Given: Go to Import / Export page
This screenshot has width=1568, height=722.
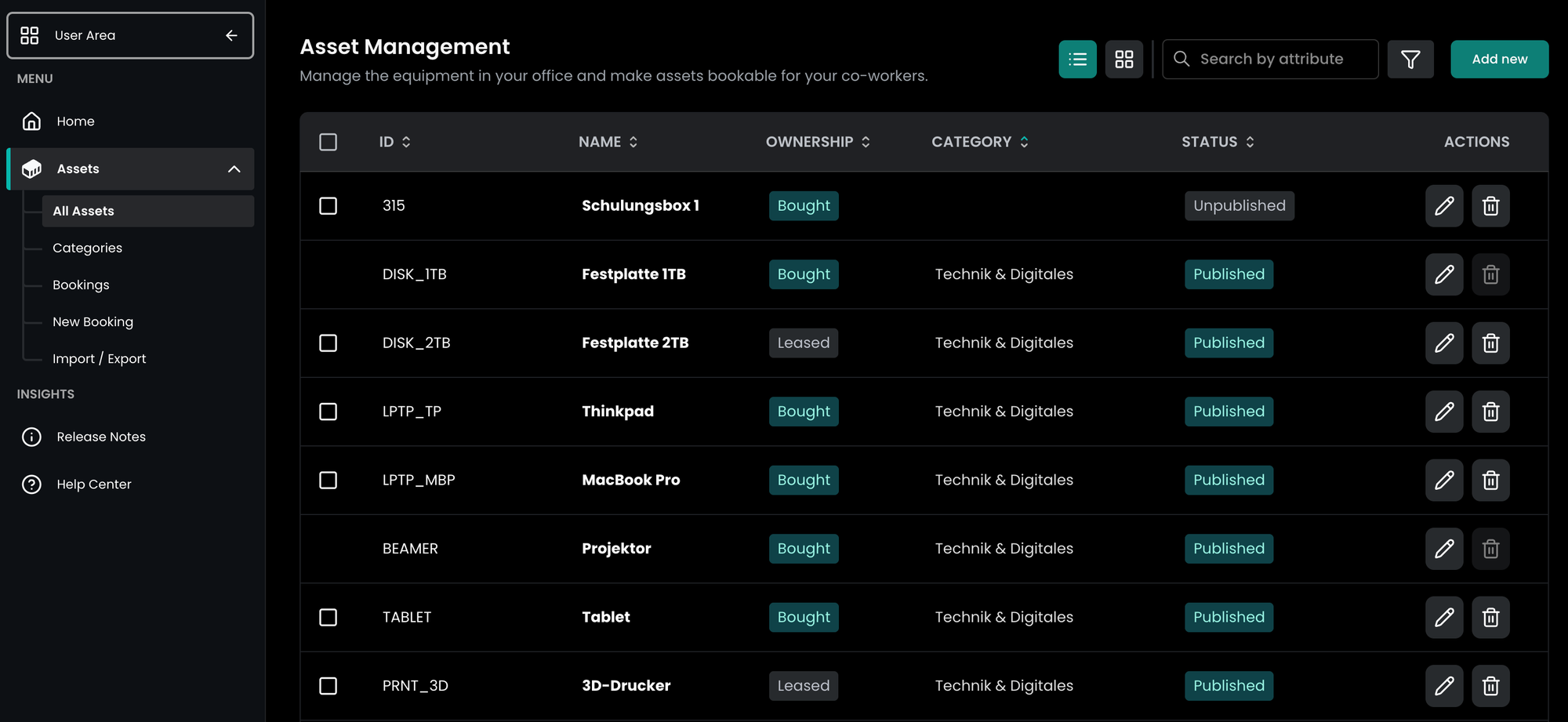Looking at the screenshot, I should click(x=99, y=358).
